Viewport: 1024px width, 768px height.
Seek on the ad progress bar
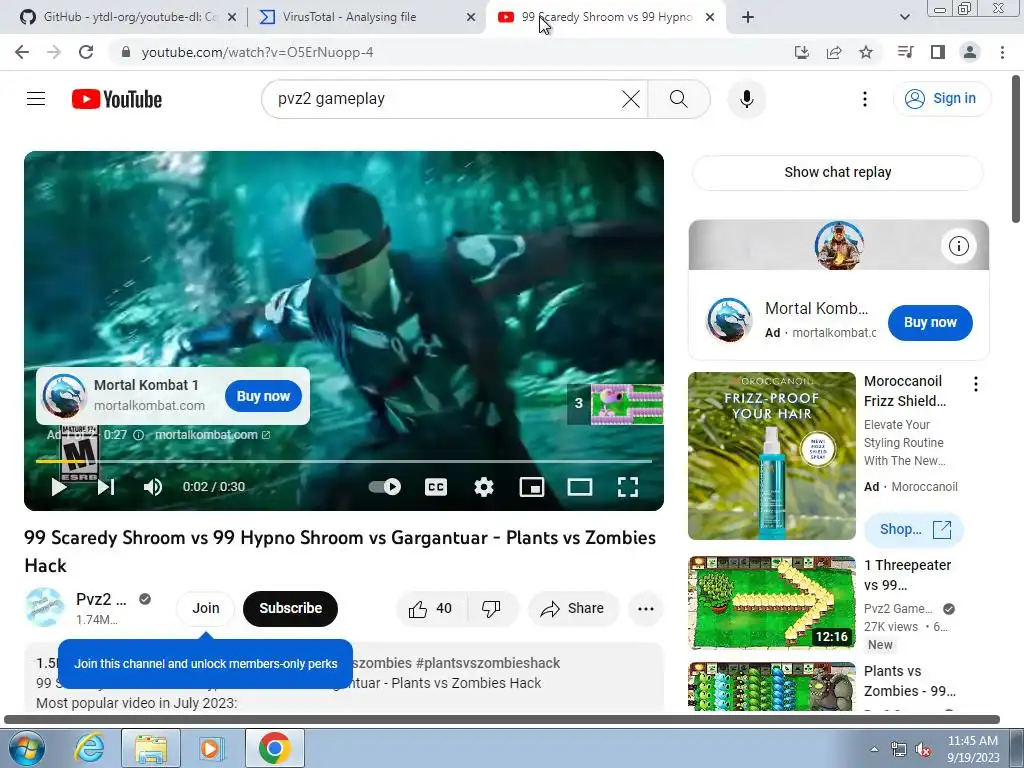[x=344, y=461]
